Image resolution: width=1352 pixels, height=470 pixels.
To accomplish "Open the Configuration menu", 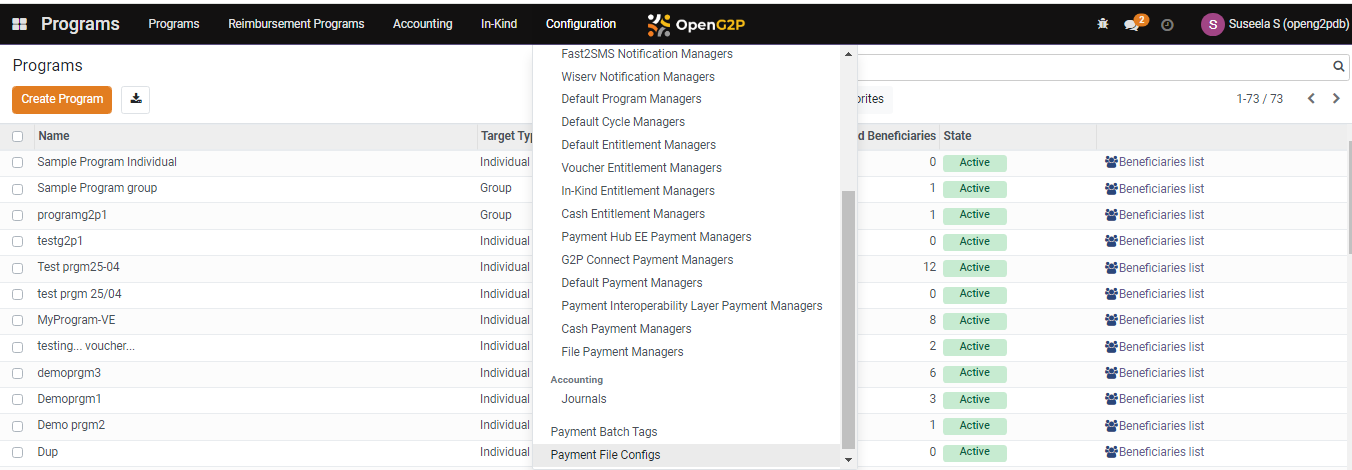I will (x=581, y=24).
